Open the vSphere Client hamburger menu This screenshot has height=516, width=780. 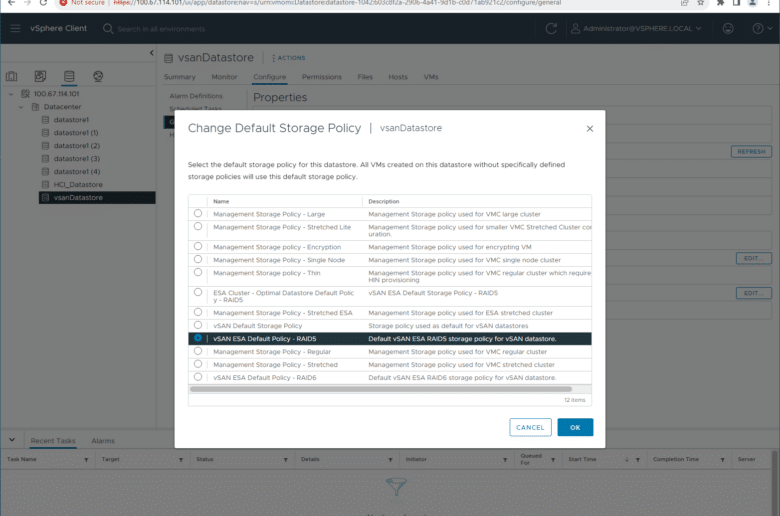point(15,28)
